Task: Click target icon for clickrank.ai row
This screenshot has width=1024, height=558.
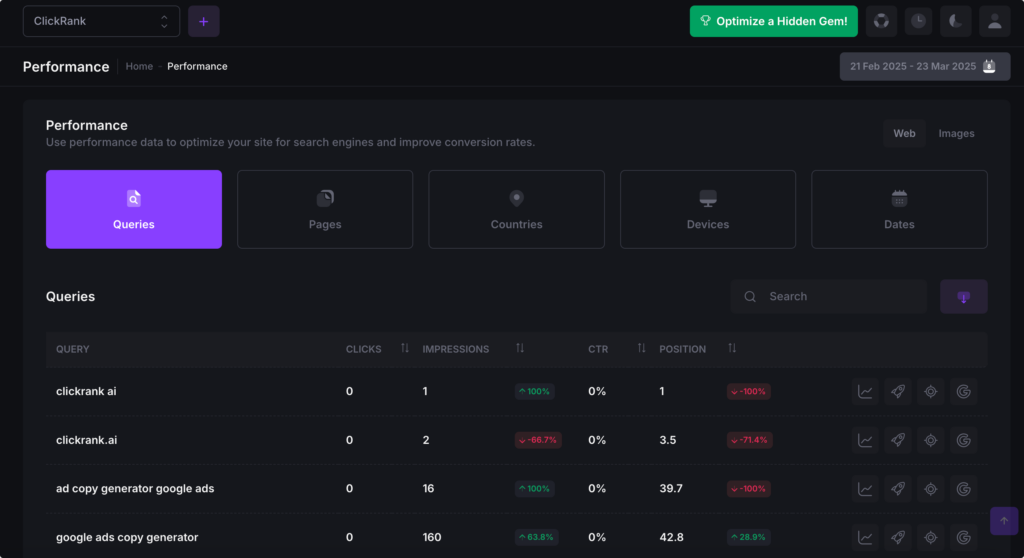Action: pyautogui.click(x=931, y=440)
